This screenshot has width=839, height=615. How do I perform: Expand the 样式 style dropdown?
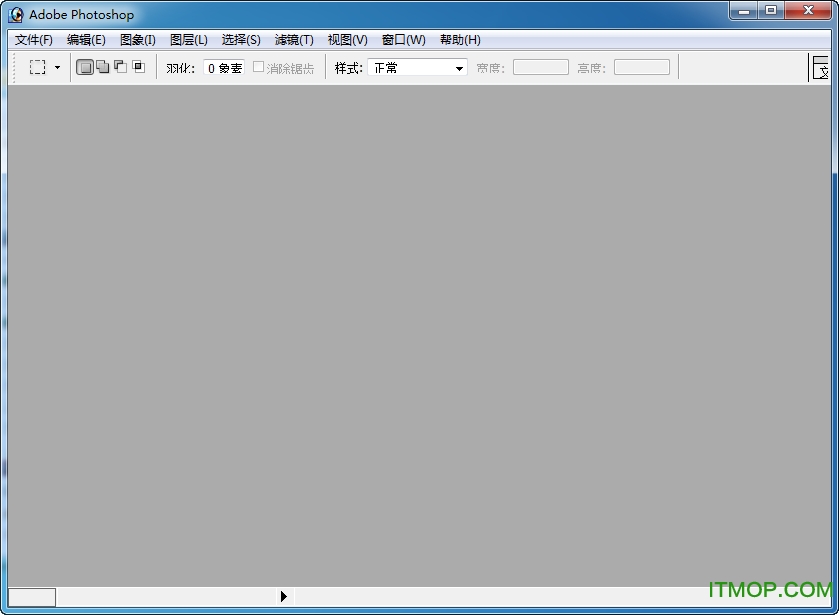[x=459, y=68]
